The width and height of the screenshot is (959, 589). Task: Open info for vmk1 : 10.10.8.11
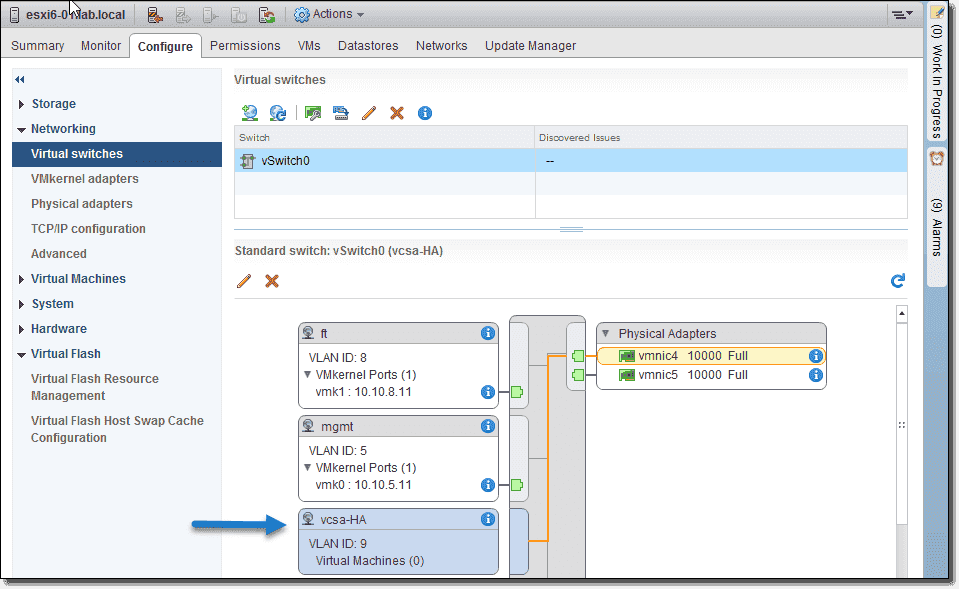(487, 392)
